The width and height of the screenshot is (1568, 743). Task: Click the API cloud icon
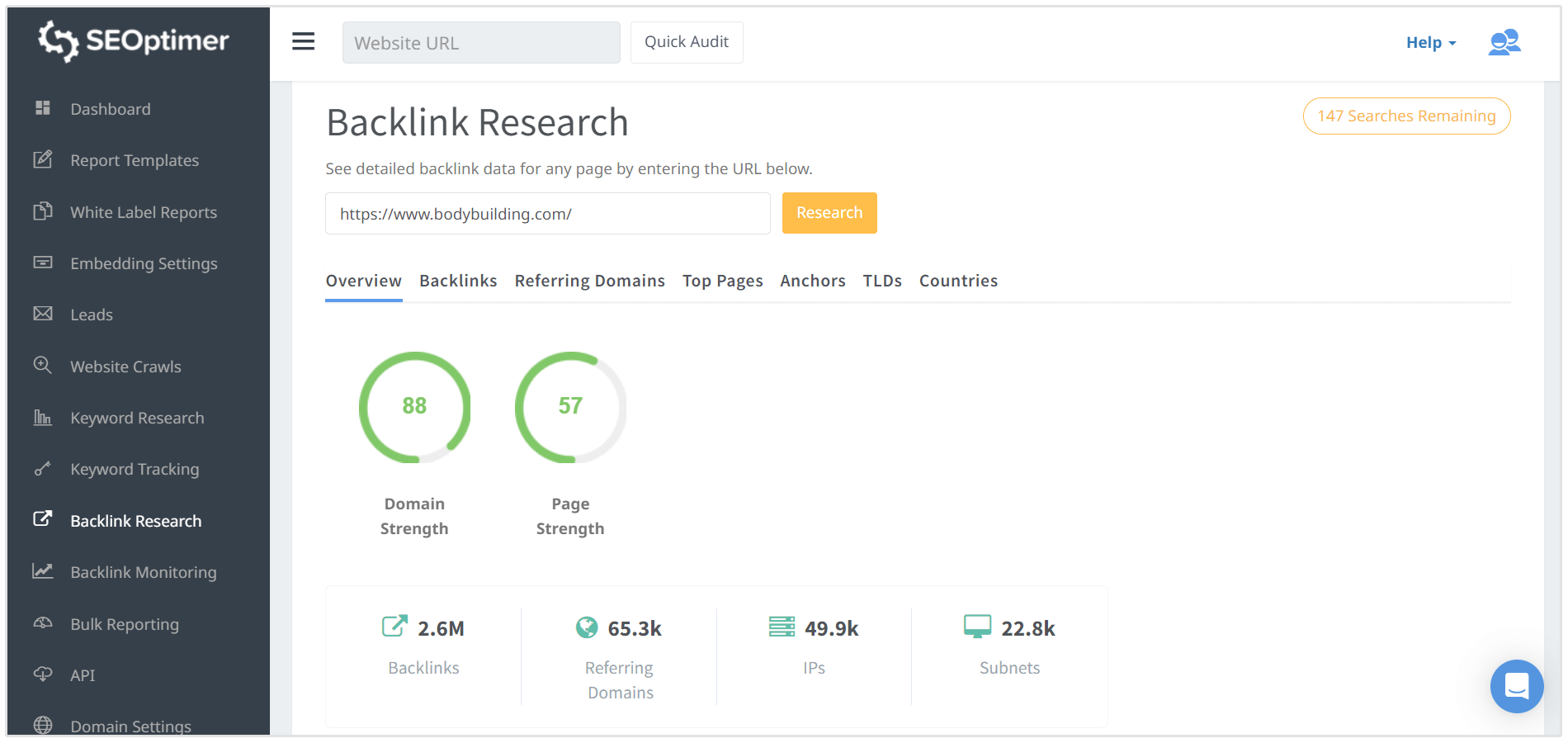coord(43,674)
